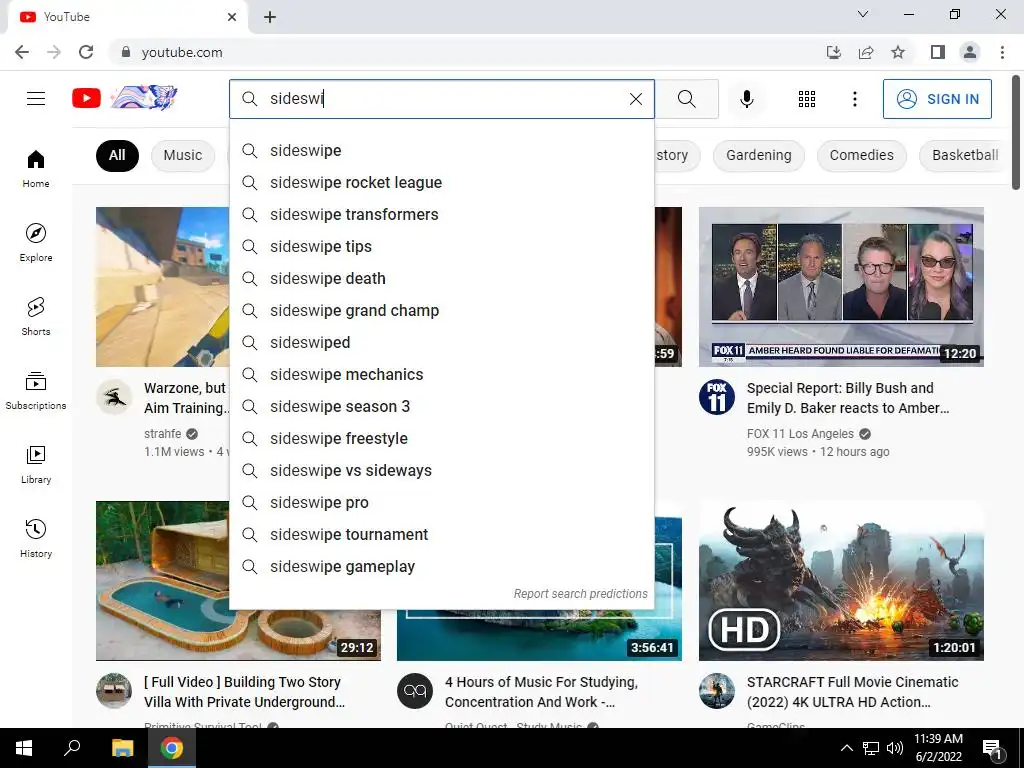Choose the 'sideswipe' suggestion
The height and width of the screenshot is (768, 1024).
[x=441, y=150]
